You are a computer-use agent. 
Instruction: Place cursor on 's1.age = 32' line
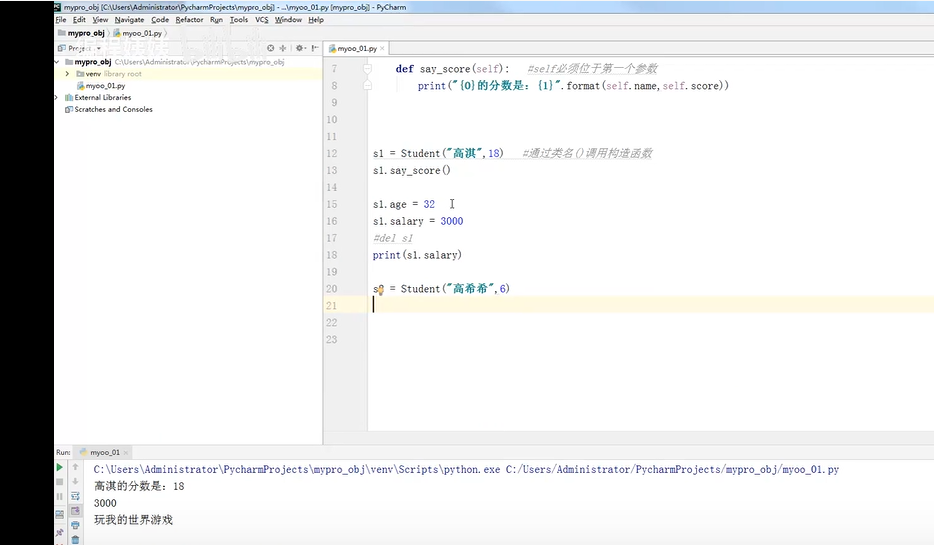(x=404, y=204)
